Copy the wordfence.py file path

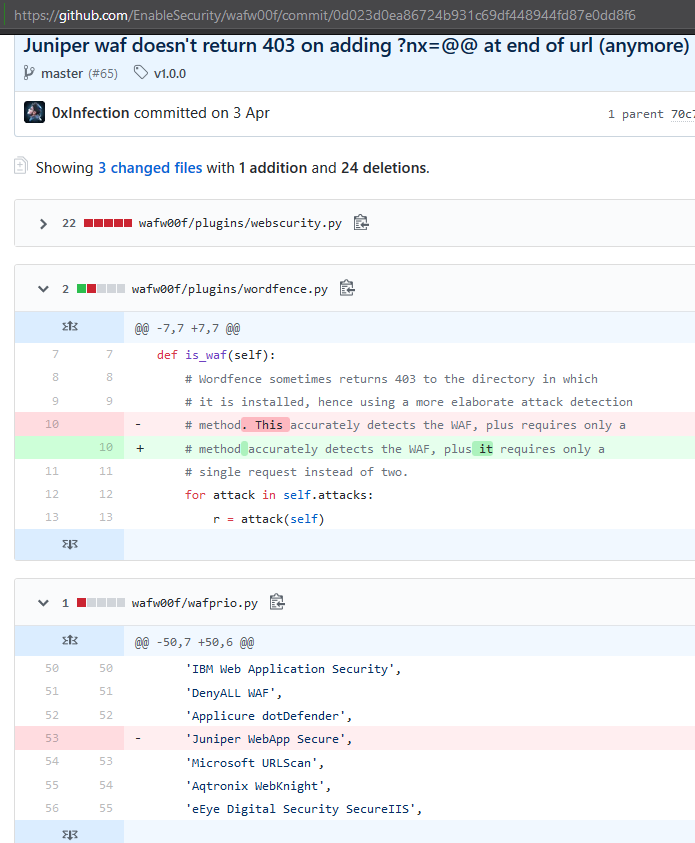(x=347, y=289)
